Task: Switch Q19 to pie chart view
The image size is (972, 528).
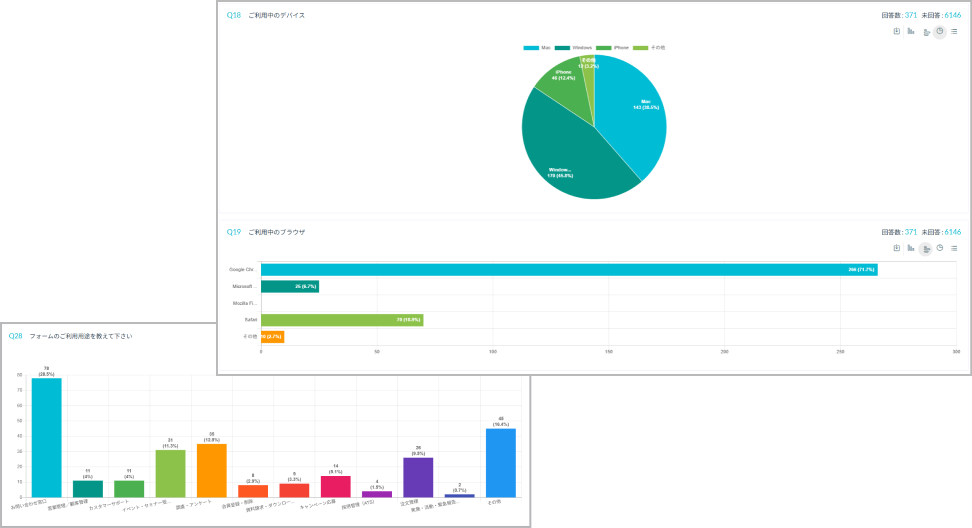Action: click(940, 248)
